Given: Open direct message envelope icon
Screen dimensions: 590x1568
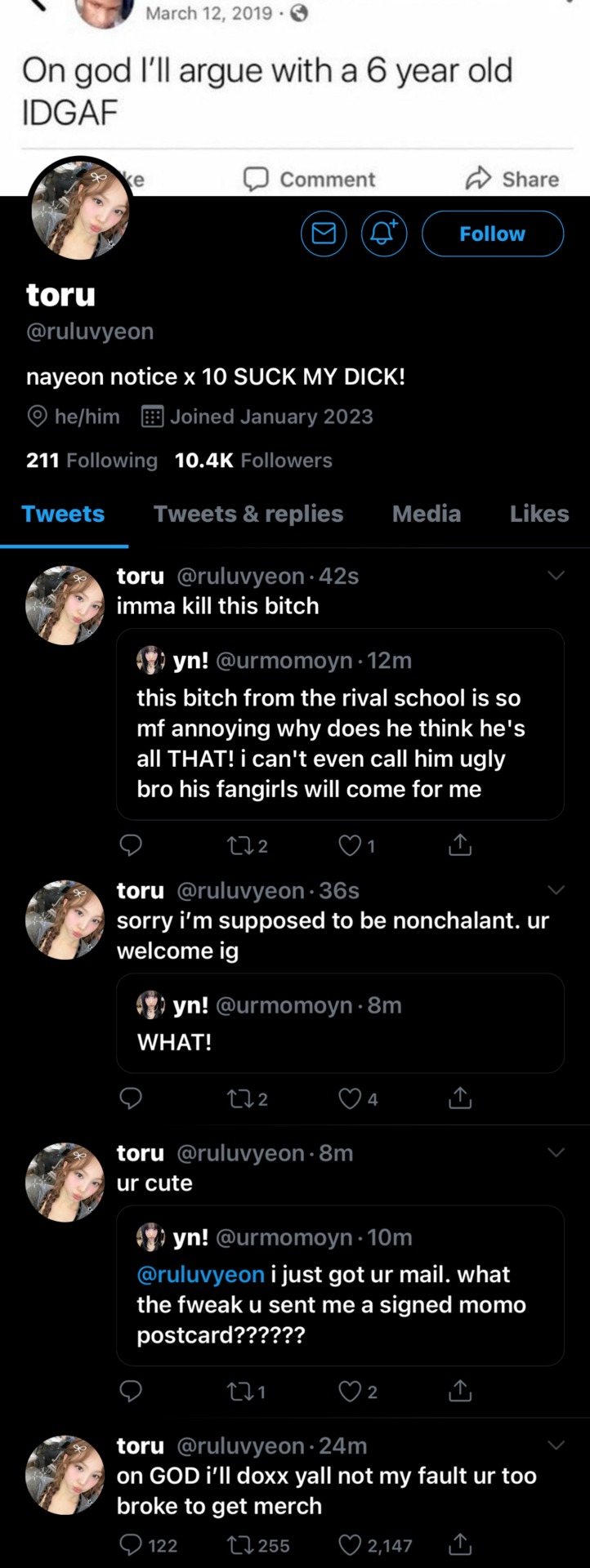Looking at the screenshot, I should coord(324,234).
